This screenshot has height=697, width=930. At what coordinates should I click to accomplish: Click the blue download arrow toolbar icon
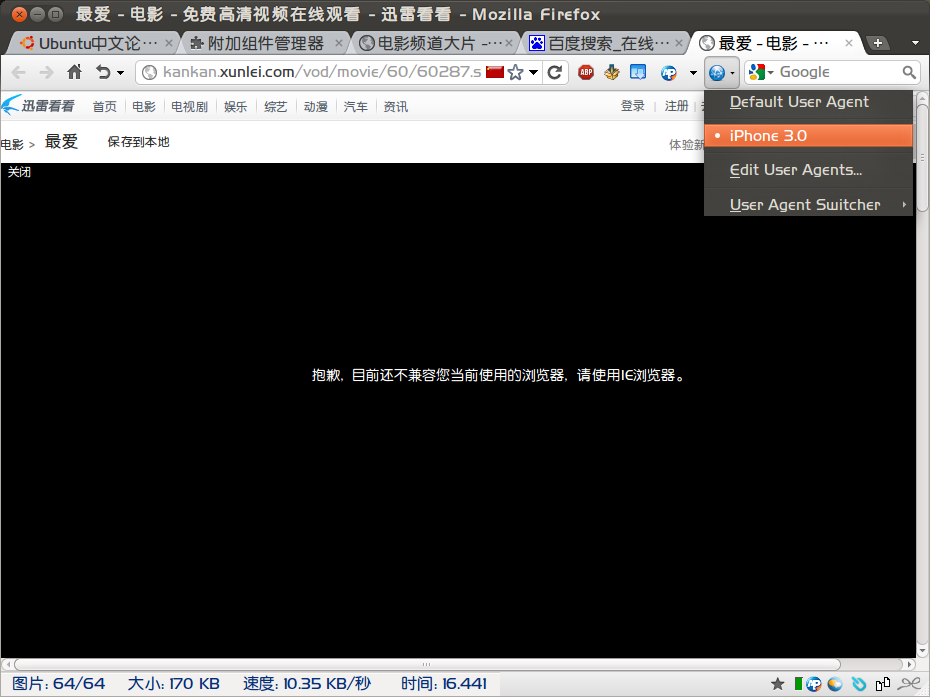638,72
